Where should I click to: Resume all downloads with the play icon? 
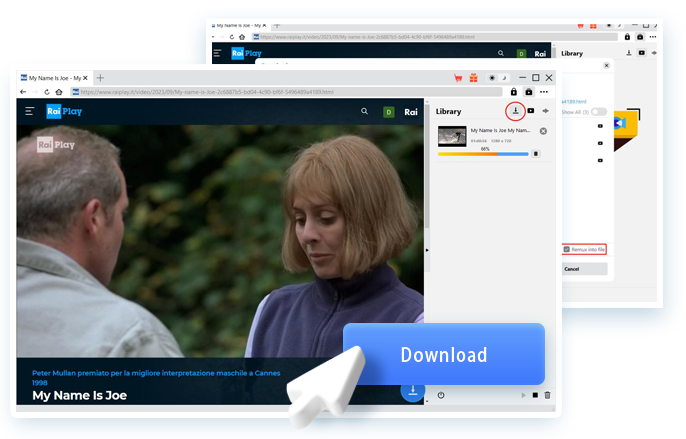click(524, 395)
